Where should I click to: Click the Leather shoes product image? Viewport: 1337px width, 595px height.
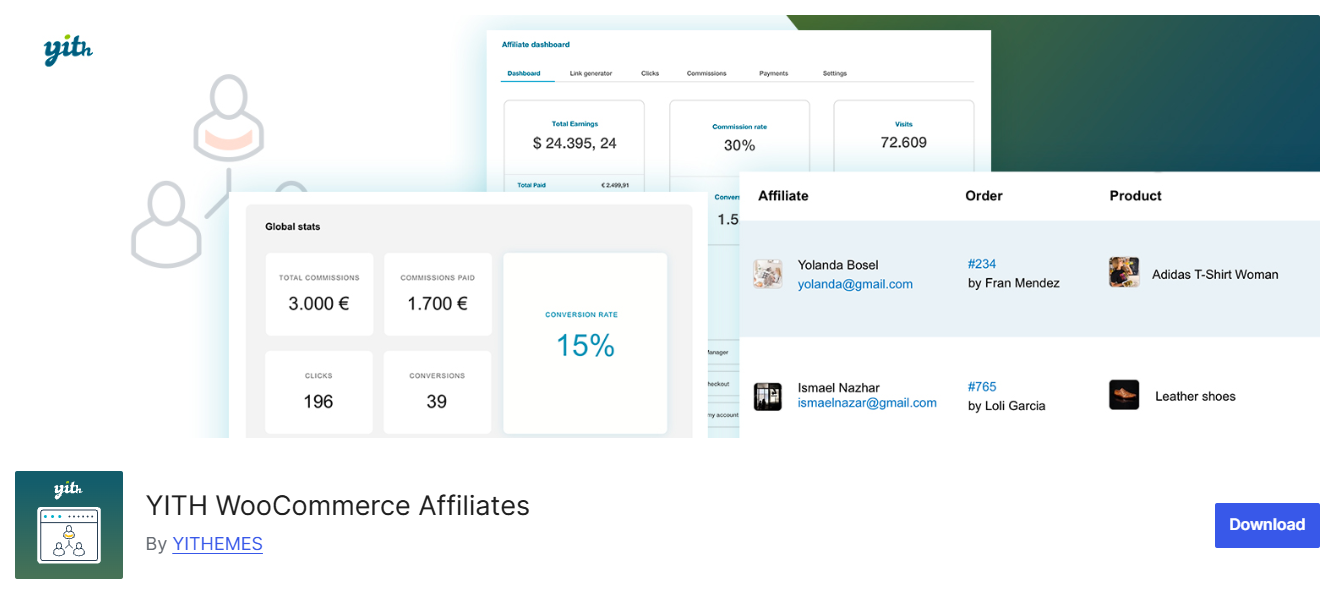pyautogui.click(x=1124, y=395)
